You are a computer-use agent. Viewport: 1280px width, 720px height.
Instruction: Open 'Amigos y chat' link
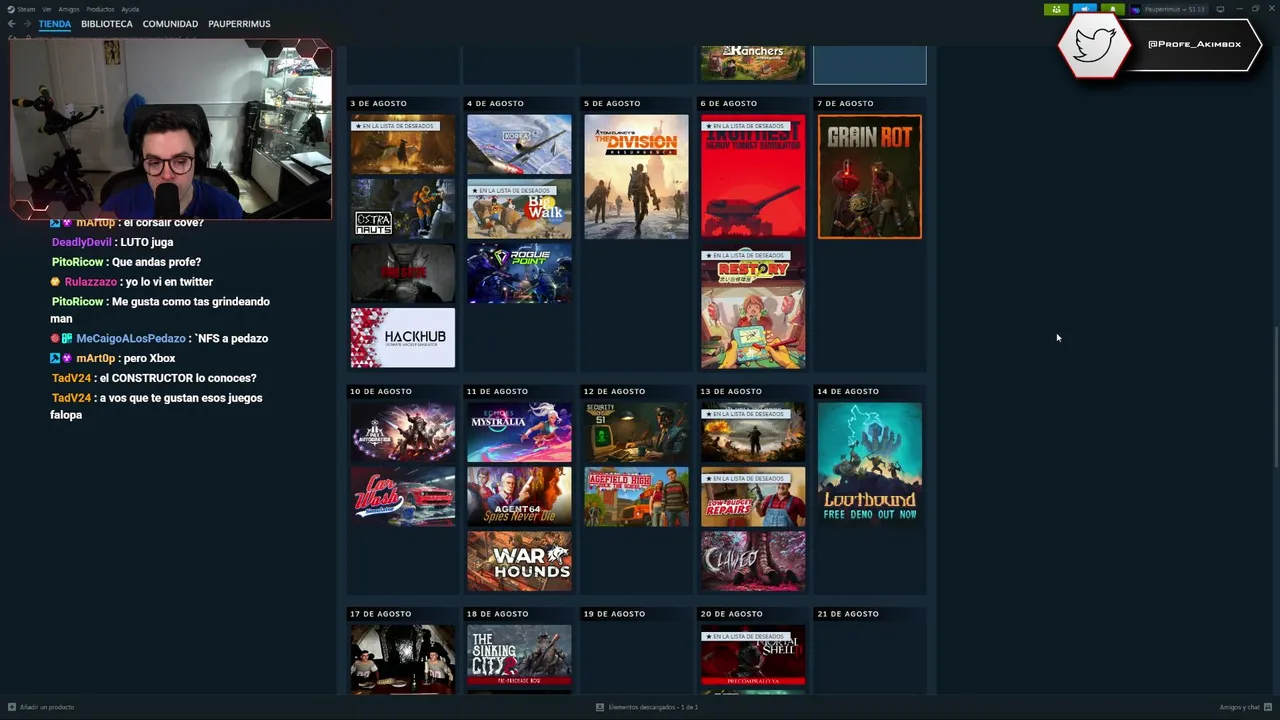click(1240, 707)
